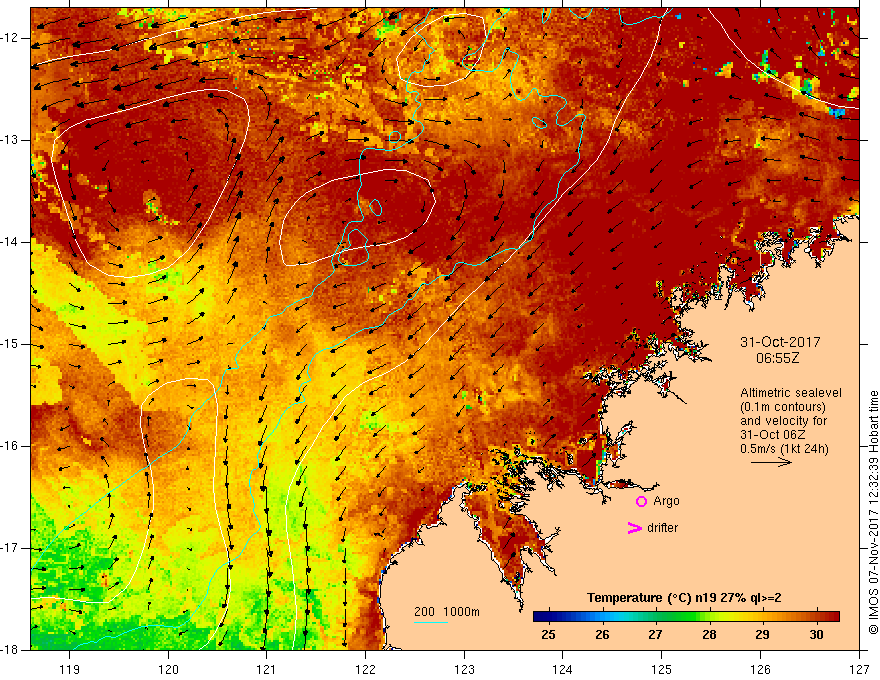The image size is (880, 680).
Task: Click the IMOS copyright timestamp text
Action: click(x=873, y=513)
